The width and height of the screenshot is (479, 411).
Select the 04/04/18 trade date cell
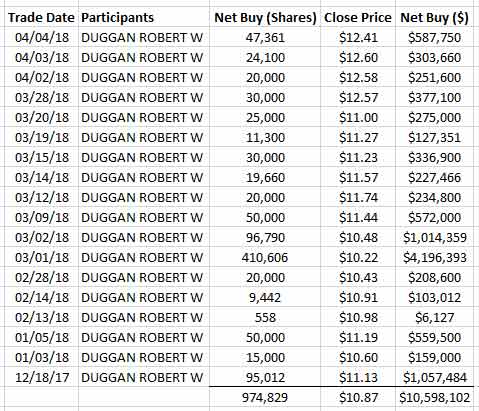click(x=42, y=37)
